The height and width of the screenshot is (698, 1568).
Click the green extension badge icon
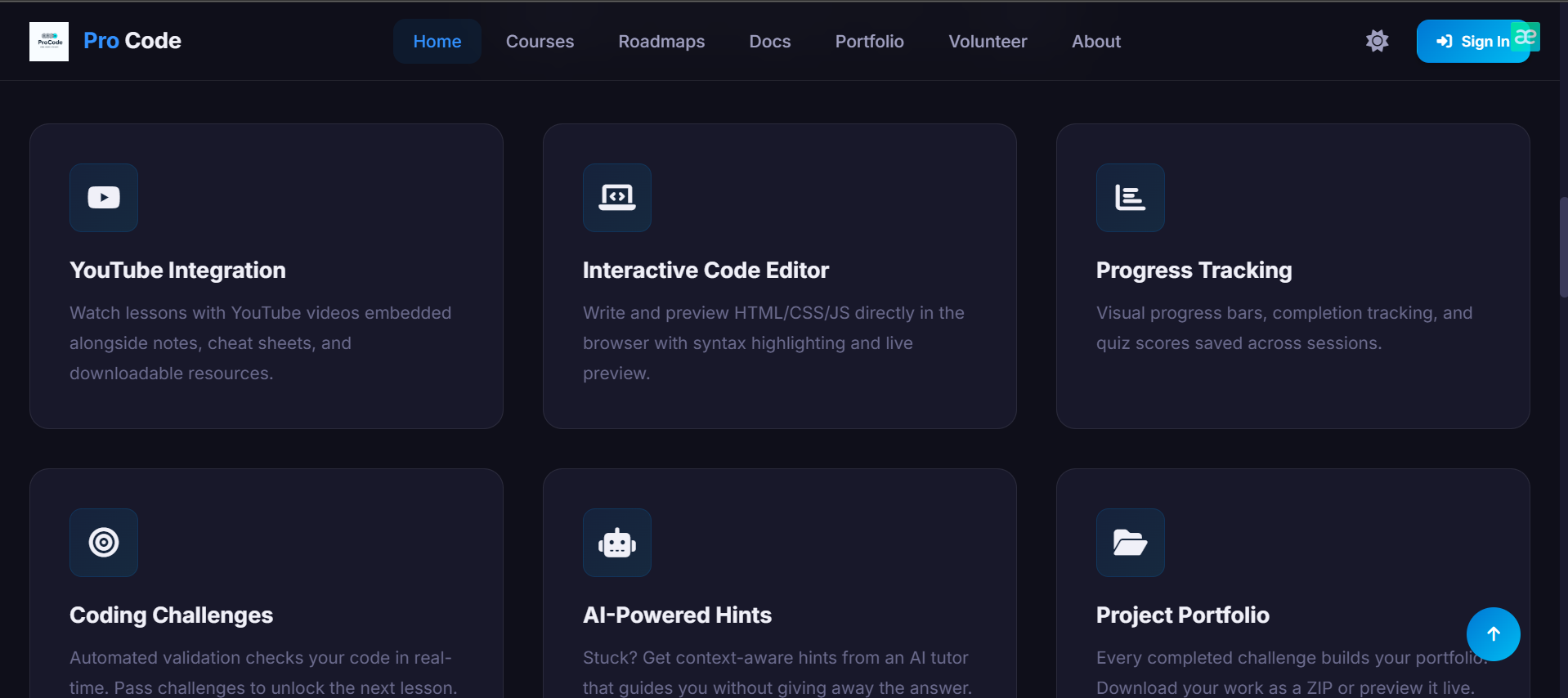(x=1525, y=37)
